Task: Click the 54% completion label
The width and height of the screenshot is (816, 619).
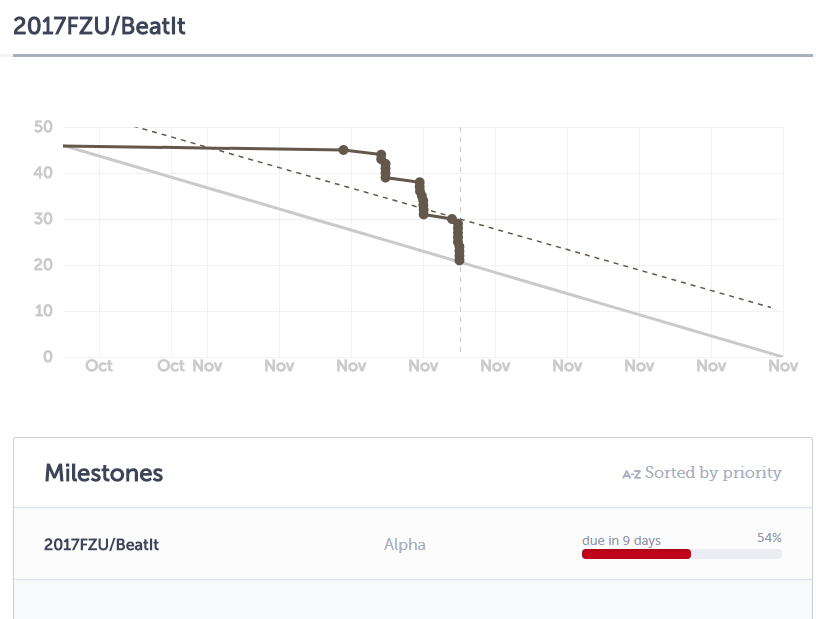Action: click(769, 538)
